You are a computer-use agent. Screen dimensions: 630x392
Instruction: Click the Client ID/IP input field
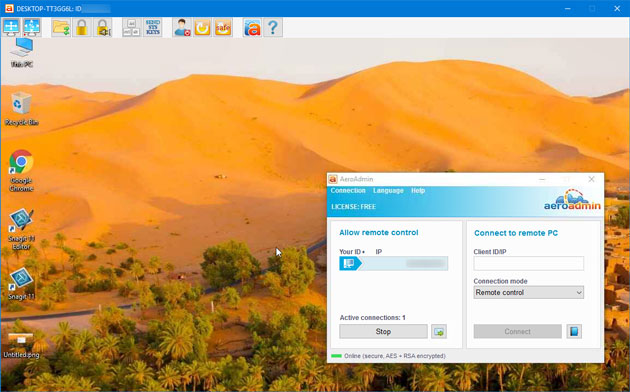click(x=528, y=263)
